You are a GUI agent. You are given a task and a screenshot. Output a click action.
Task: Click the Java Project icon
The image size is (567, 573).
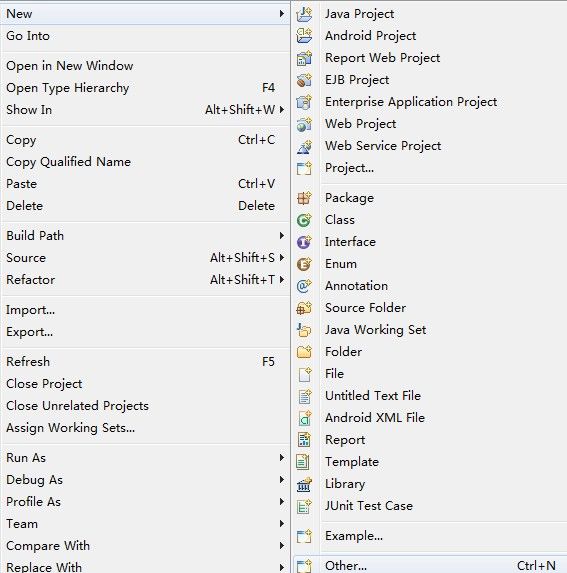pos(304,14)
